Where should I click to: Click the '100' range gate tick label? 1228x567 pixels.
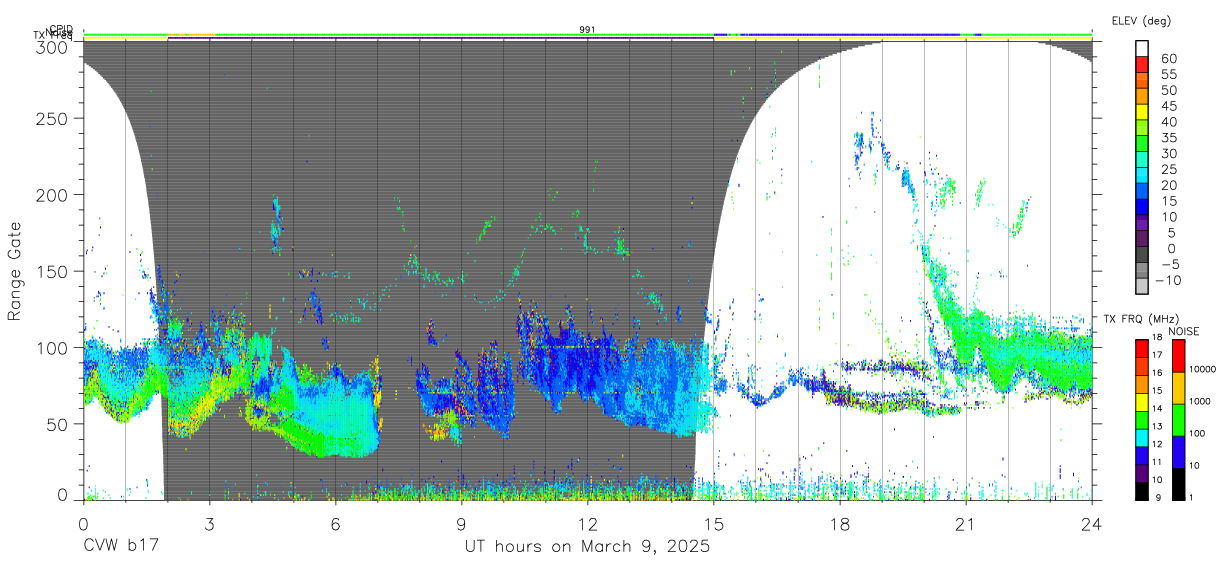click(x=54, y=347)
